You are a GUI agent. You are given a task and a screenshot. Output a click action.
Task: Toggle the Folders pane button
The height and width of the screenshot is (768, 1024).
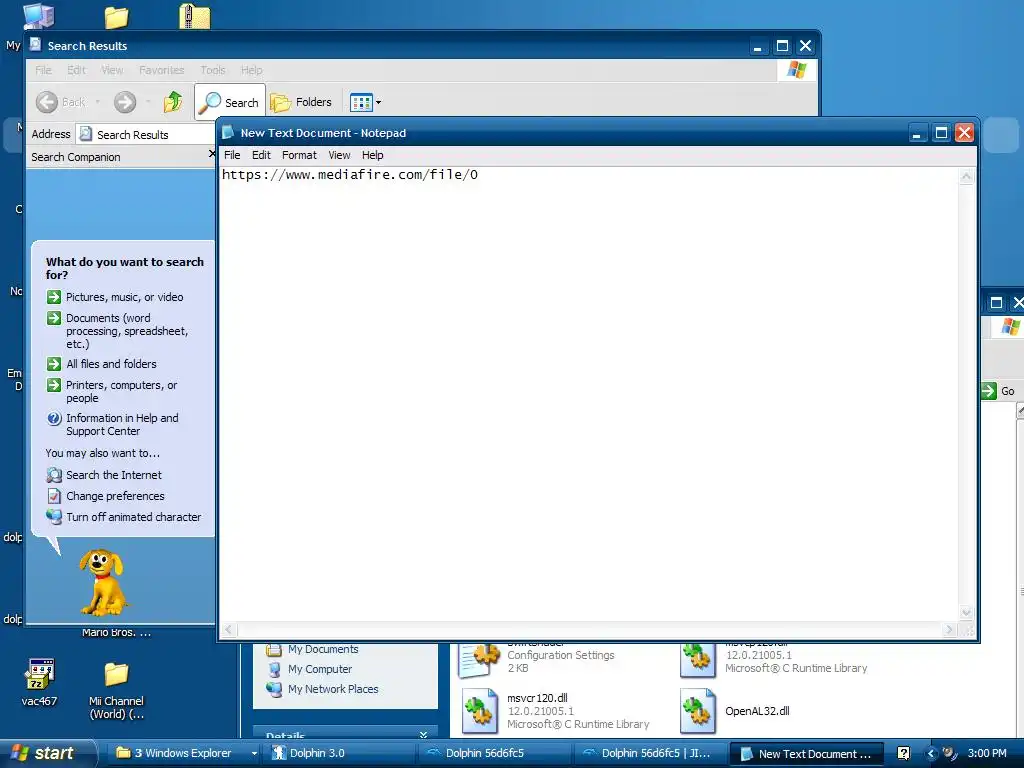click(x=301, y=102)
